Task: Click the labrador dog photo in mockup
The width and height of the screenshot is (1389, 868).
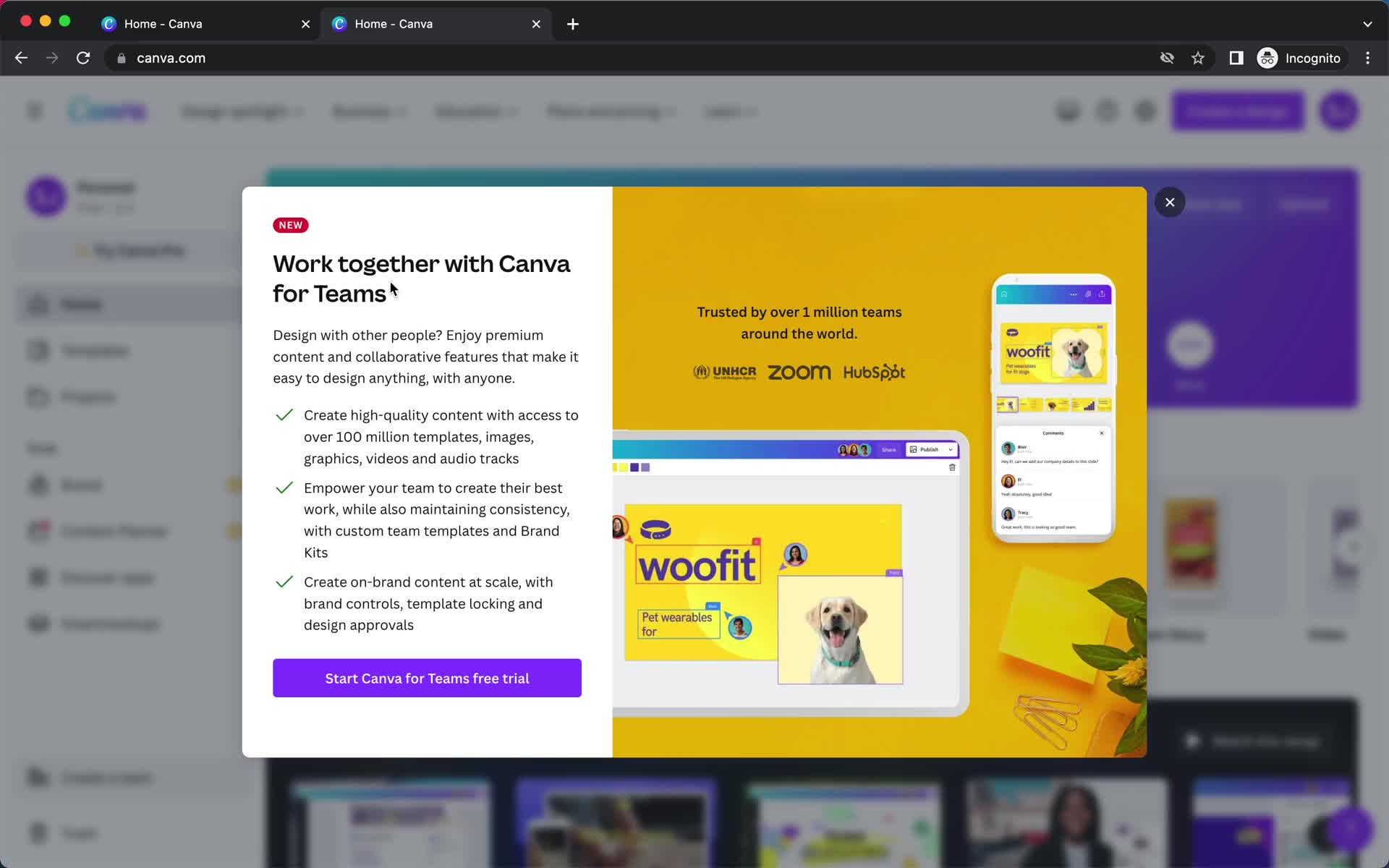Action: tap(840, 630)
